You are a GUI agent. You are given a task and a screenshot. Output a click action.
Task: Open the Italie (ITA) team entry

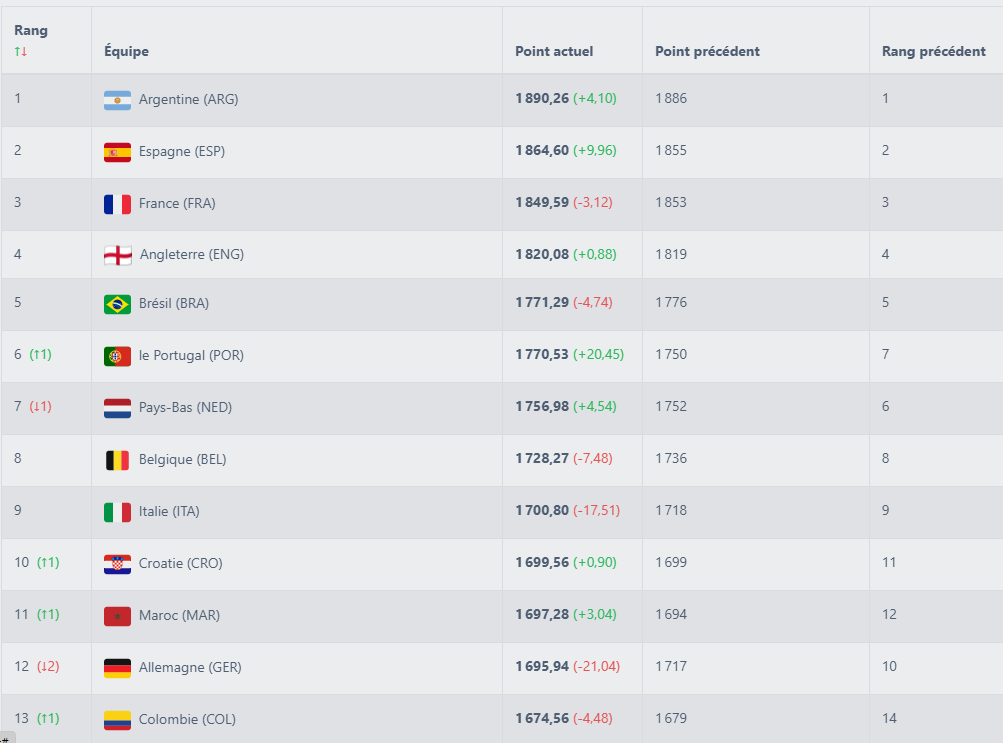(169, 511)
